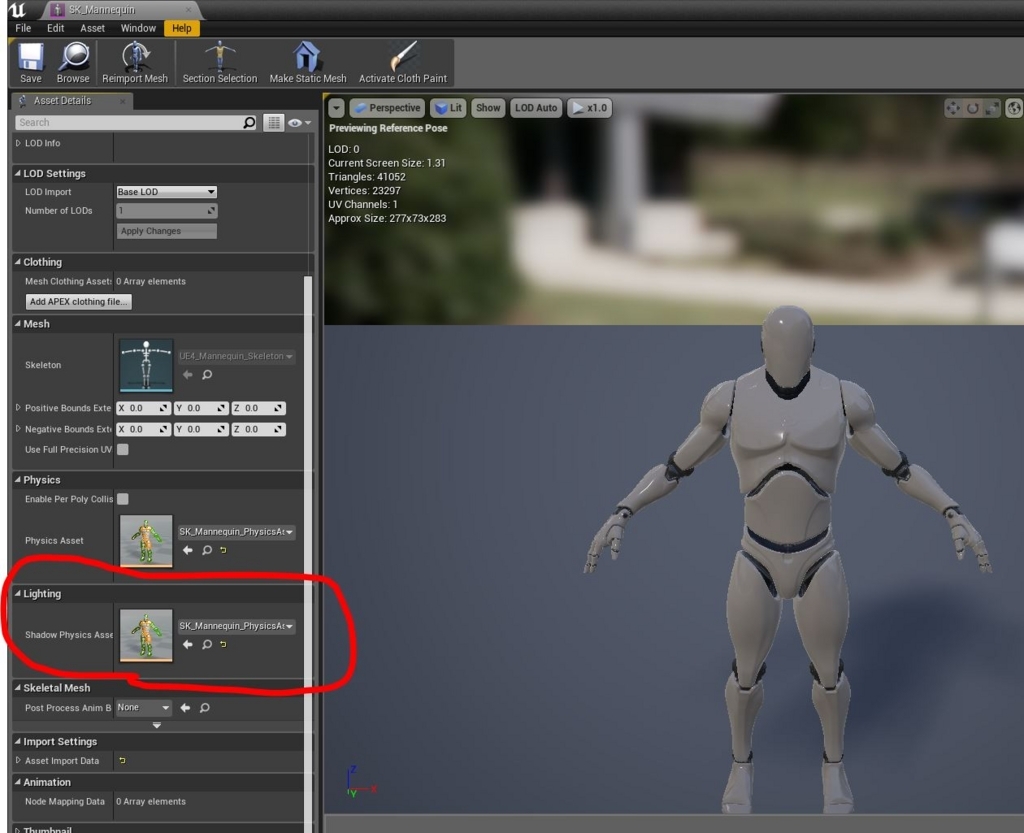Expand the LOD Info section
The image size is (1024, 833).
pos(18,143)
